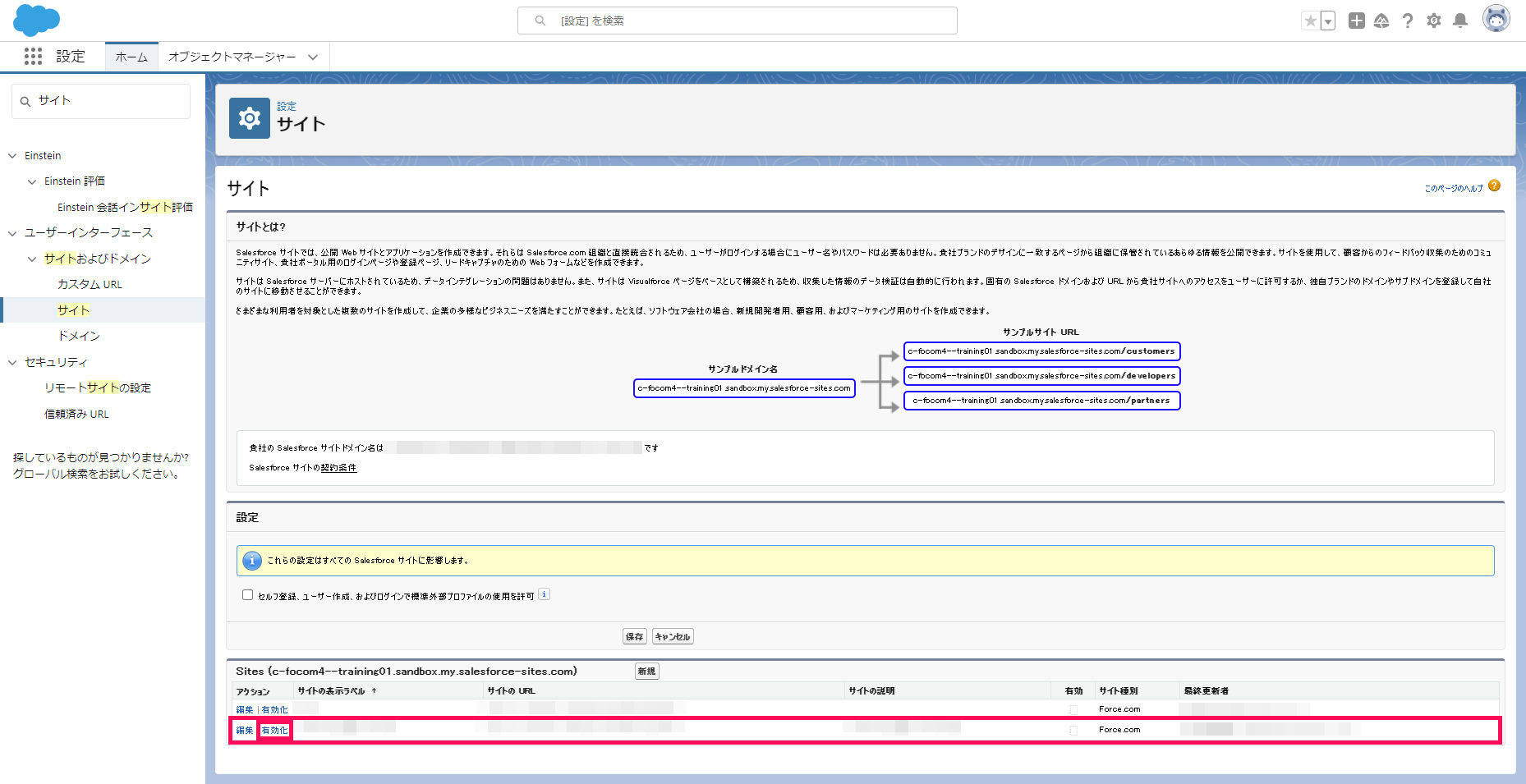The width and height of the screenshot is (1526, 784).
Task: Collapse the セキュリティ section
Action: (12, 362)
